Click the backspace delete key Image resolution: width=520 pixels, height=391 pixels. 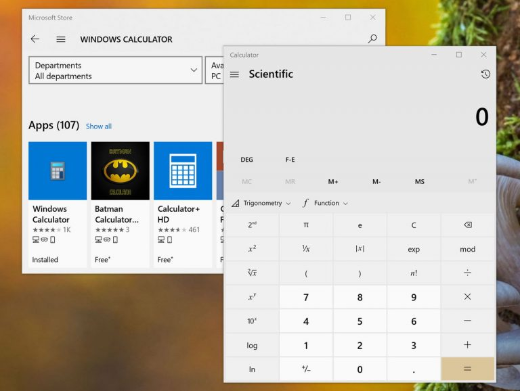[x=468, y=225]
